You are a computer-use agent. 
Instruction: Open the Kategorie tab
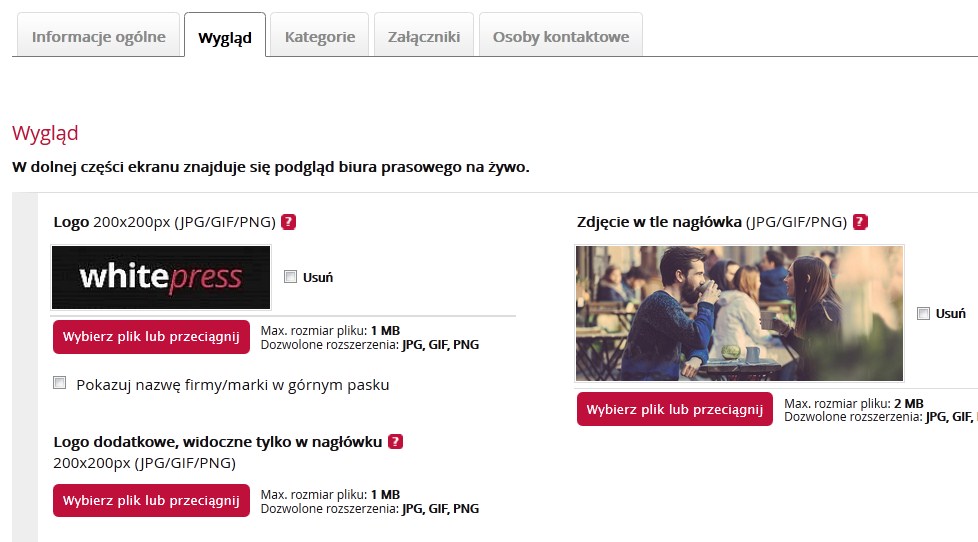pyautogui.click(x=319, y=36)
